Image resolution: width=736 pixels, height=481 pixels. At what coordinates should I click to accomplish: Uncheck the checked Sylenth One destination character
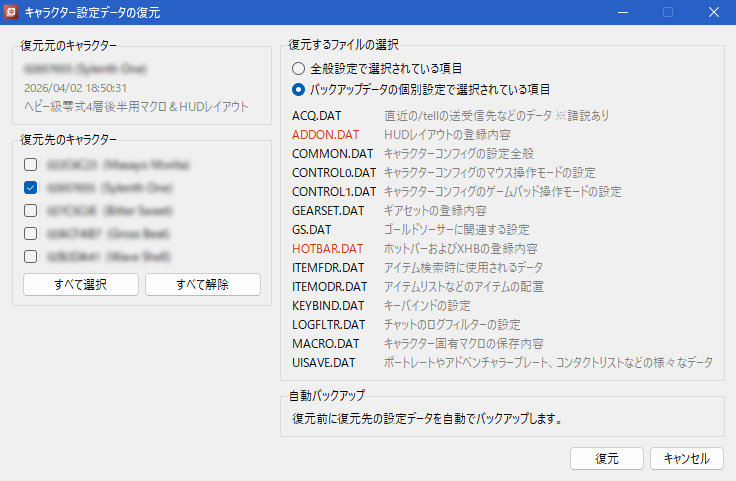click(x=31, y=187)
